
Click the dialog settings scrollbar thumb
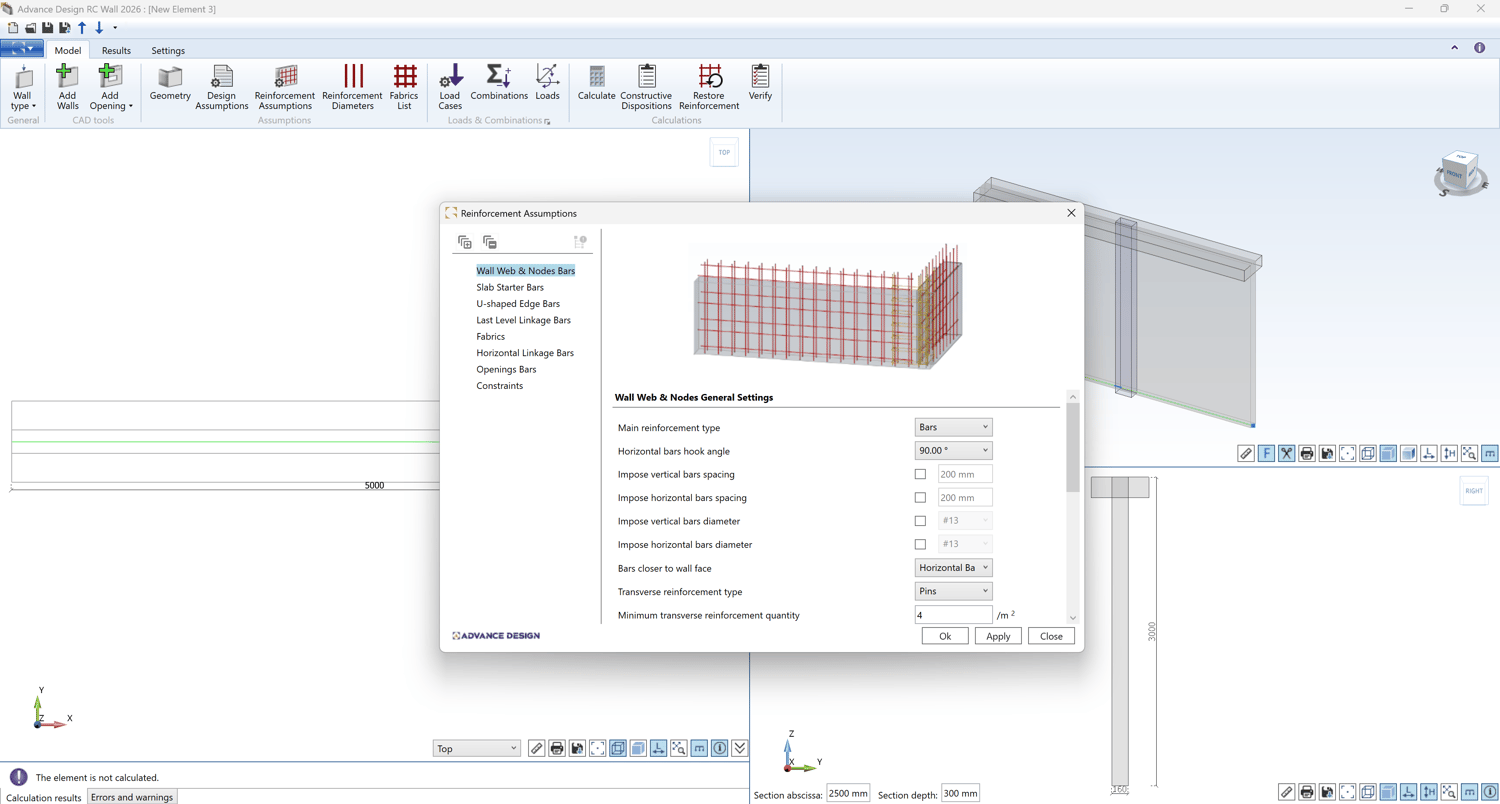(1073, 448)
